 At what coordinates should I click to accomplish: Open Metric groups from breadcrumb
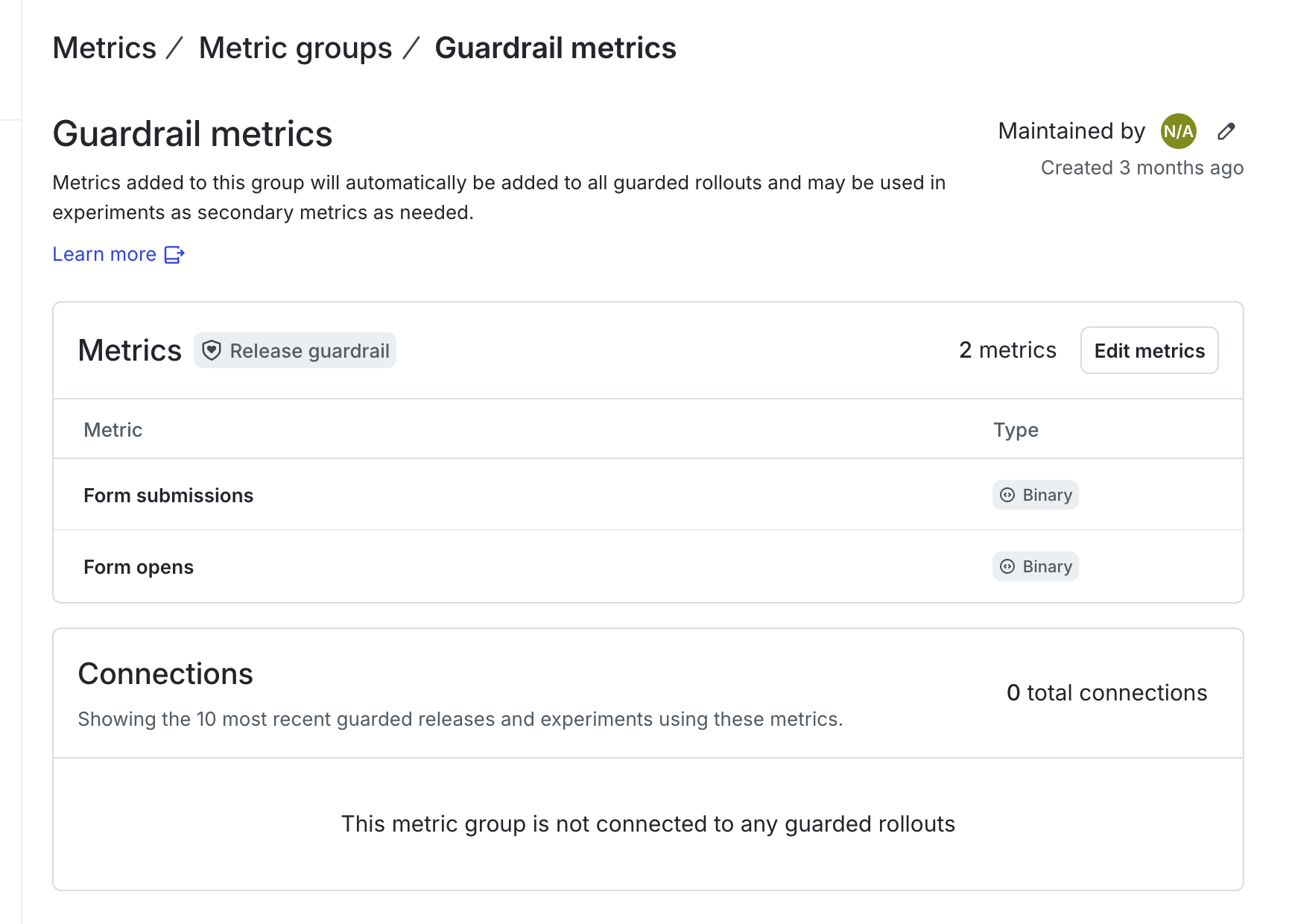296,48
